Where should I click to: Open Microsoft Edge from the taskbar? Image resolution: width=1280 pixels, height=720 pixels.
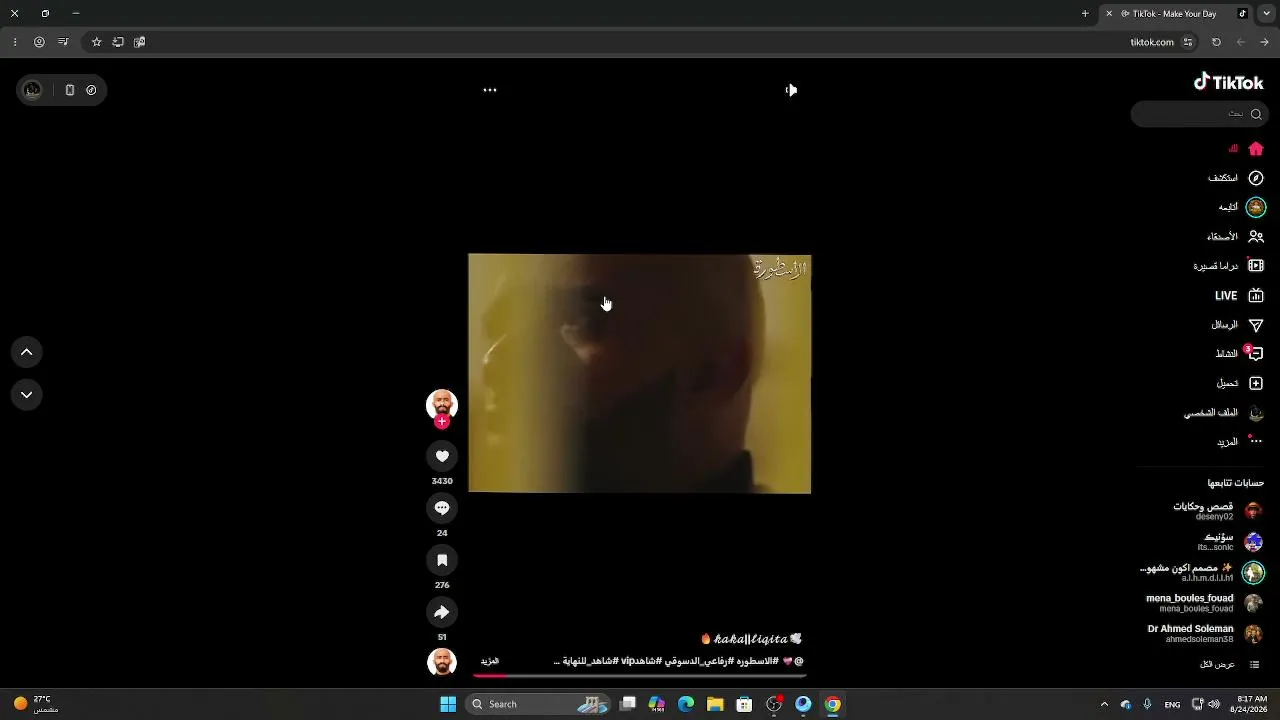(686, 704)
